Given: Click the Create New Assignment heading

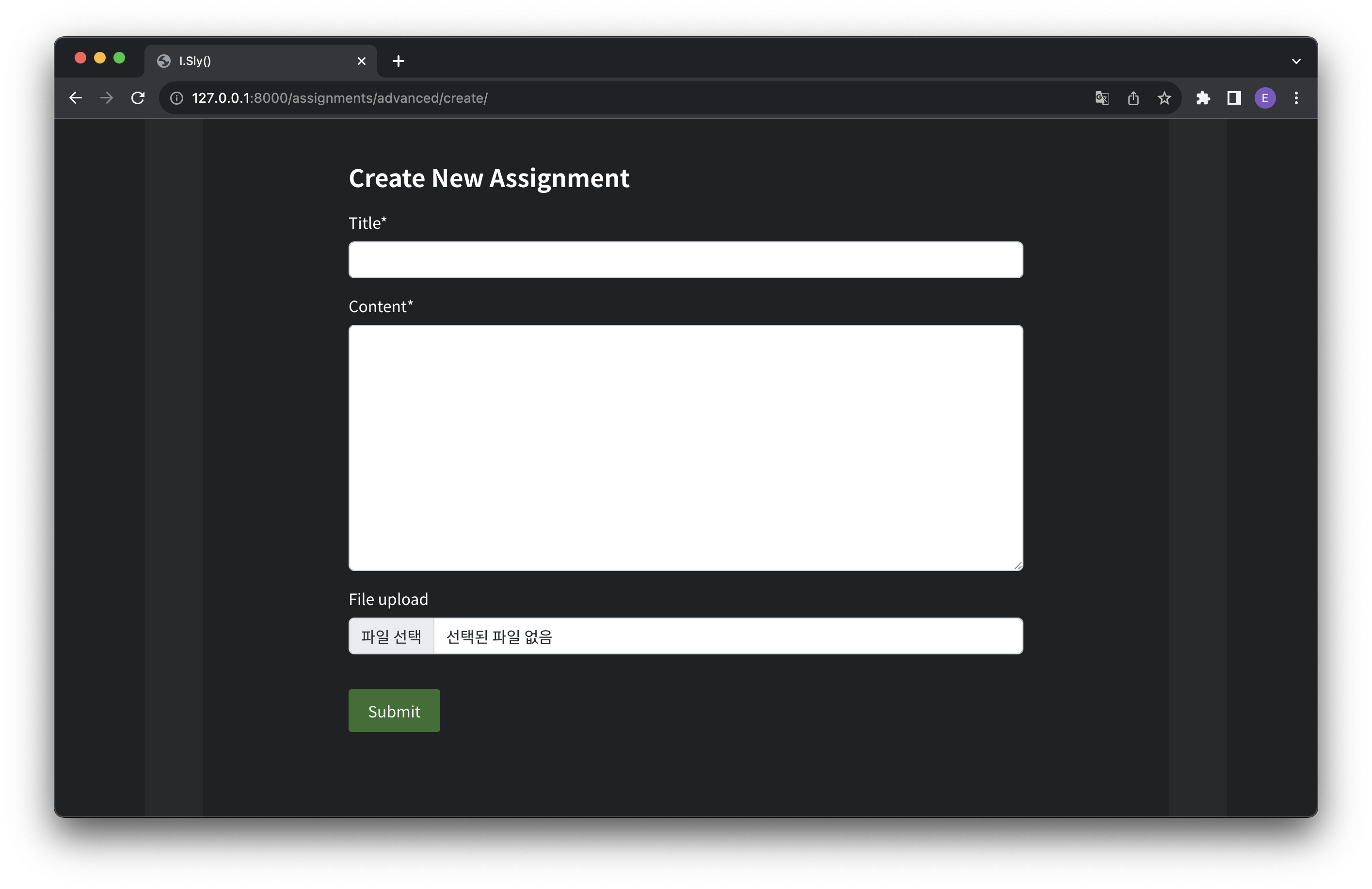Looking at the screenshot, I should click(489, 178).
